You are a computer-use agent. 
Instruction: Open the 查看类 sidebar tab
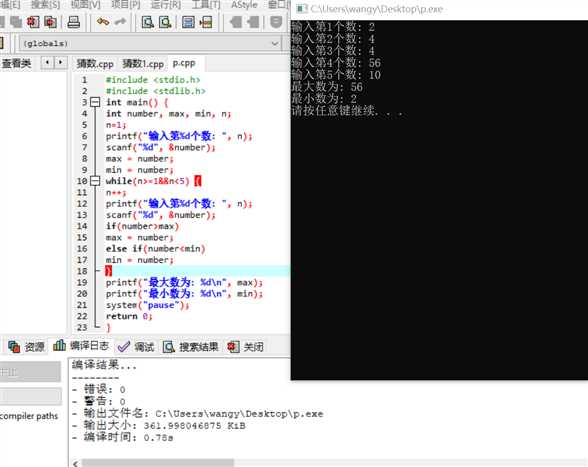click(16, 63)
